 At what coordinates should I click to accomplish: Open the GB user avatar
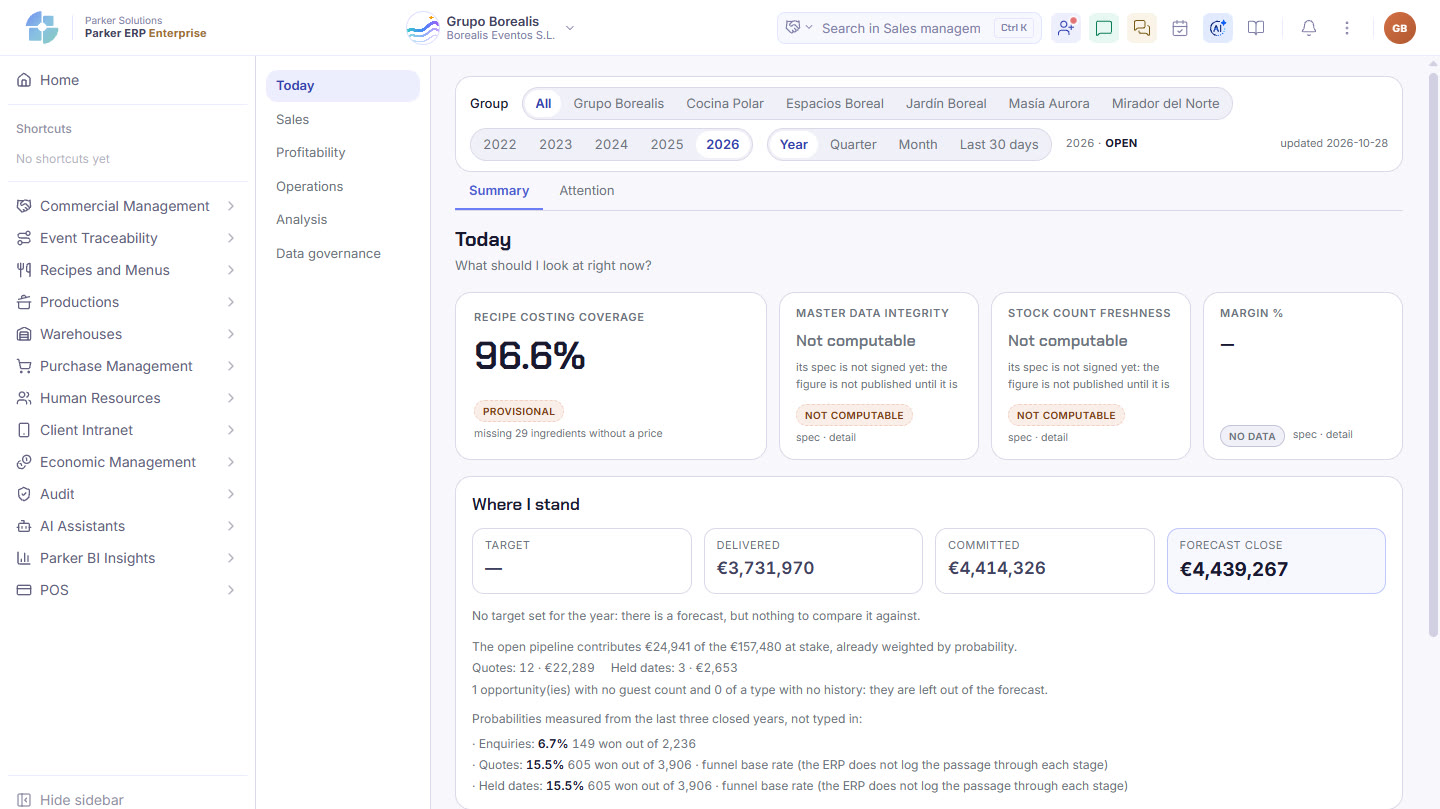pyautogui.click(x=1400, y=28)
